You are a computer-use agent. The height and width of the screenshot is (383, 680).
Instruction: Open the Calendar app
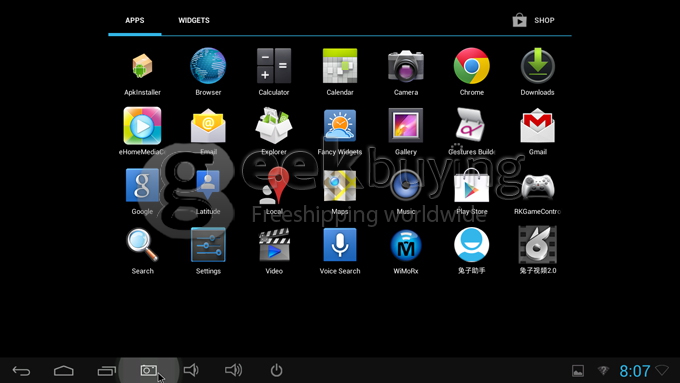tap(340, 66)
